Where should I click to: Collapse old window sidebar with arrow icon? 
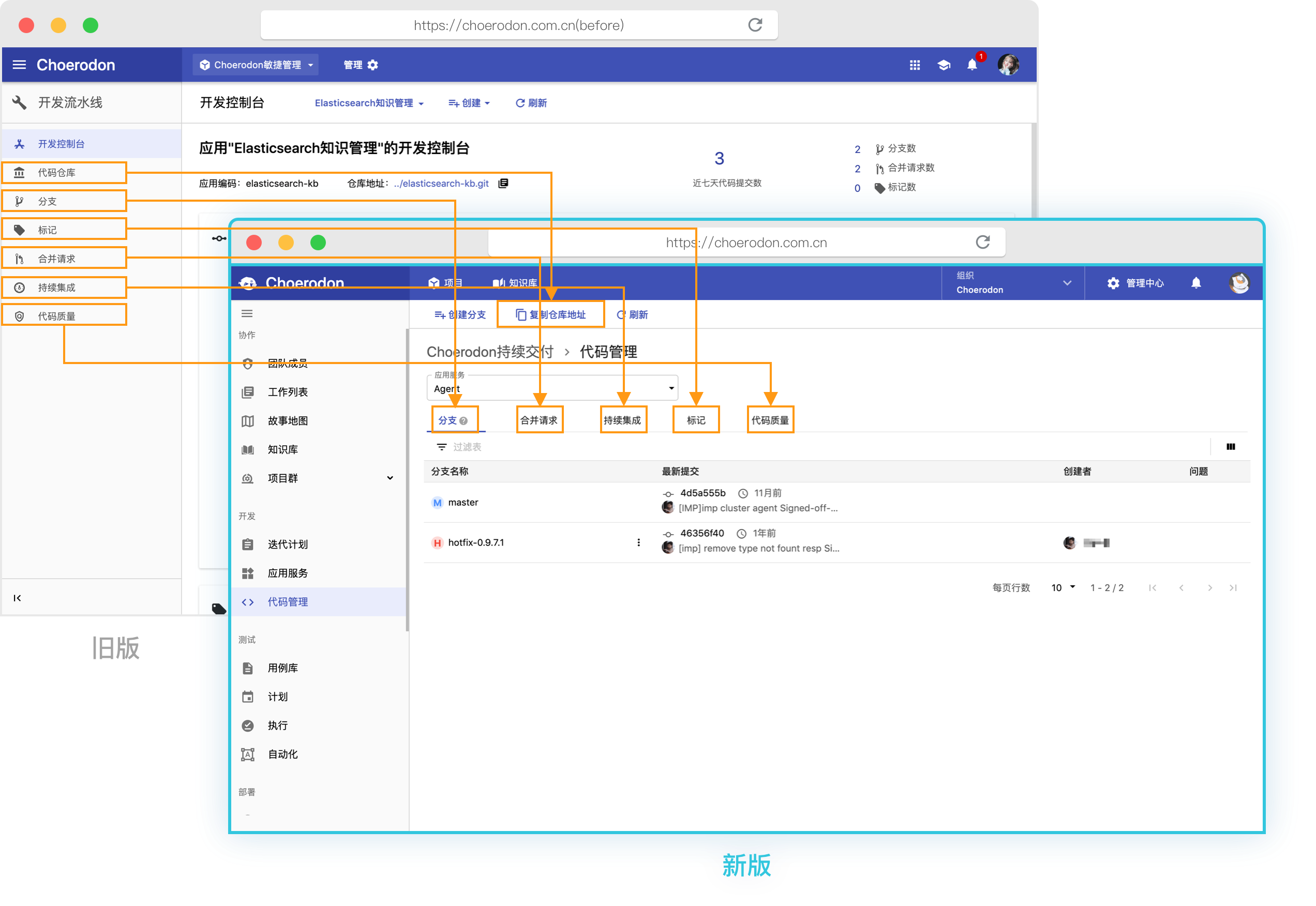[17, 598]
